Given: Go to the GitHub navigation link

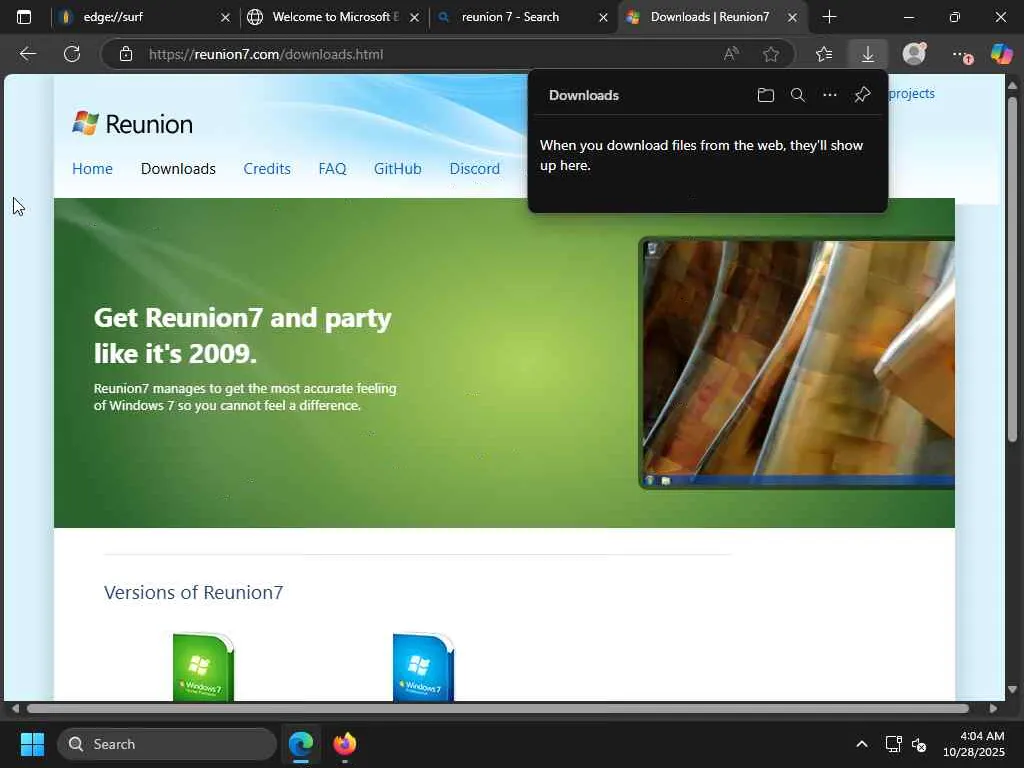Looking at the screenshot, I should [397, 168].
